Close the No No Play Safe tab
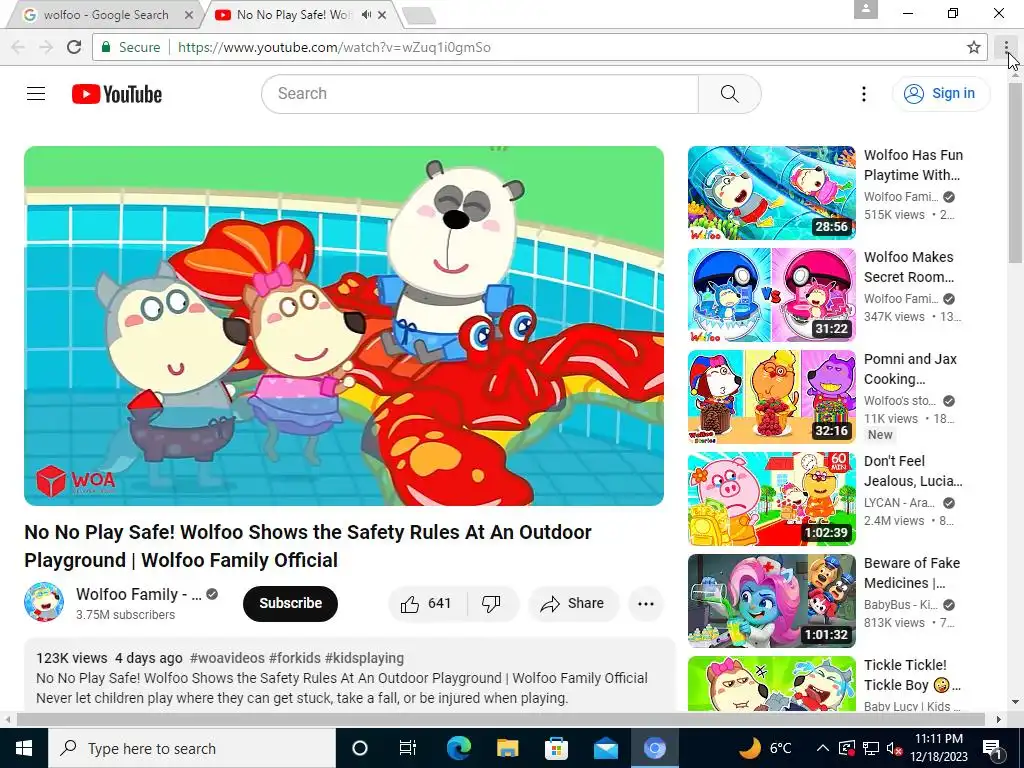1024x768 pixels. point(383,14)
